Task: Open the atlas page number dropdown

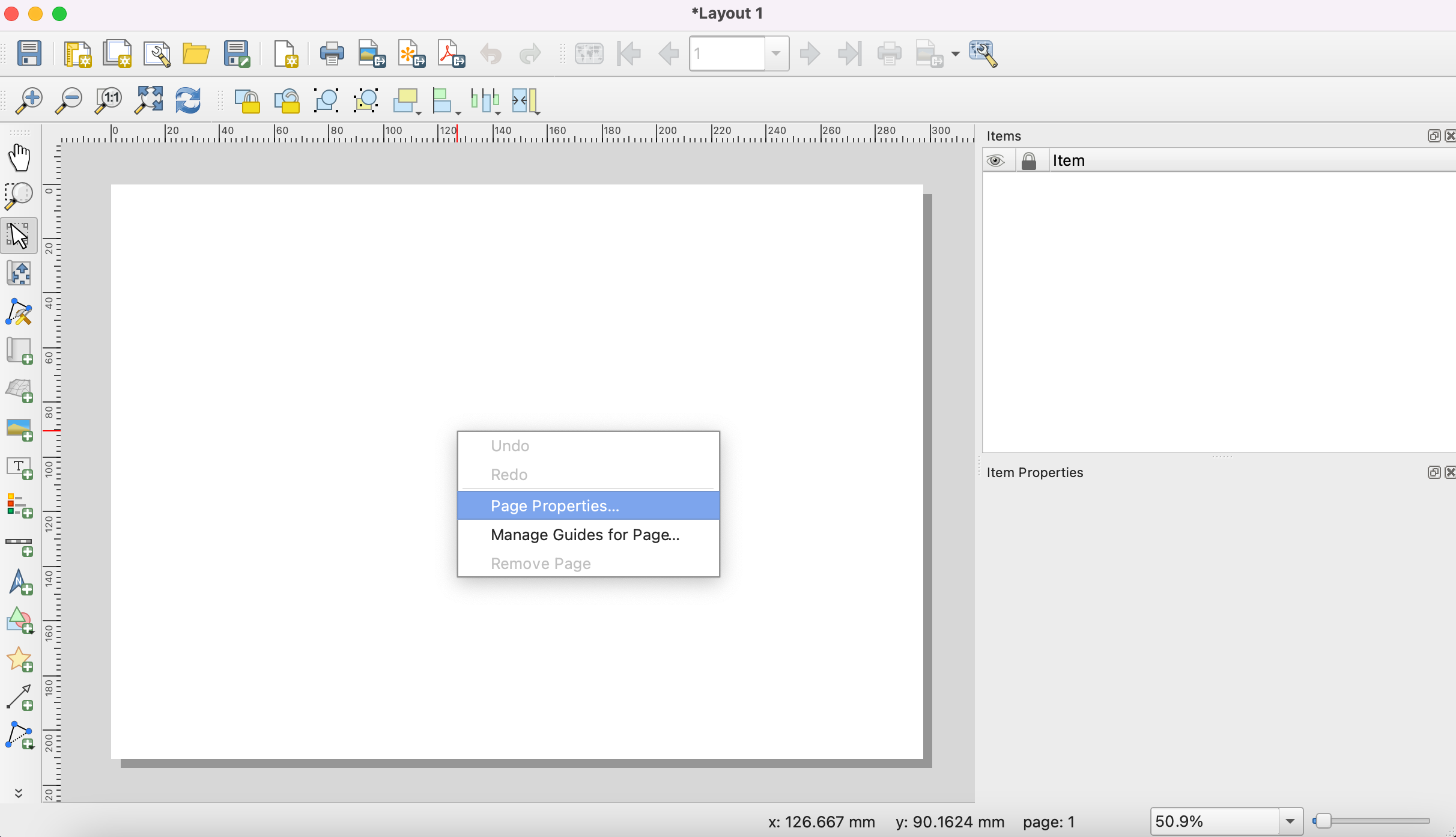Action: pyautogui.click(x=776, y=53)
